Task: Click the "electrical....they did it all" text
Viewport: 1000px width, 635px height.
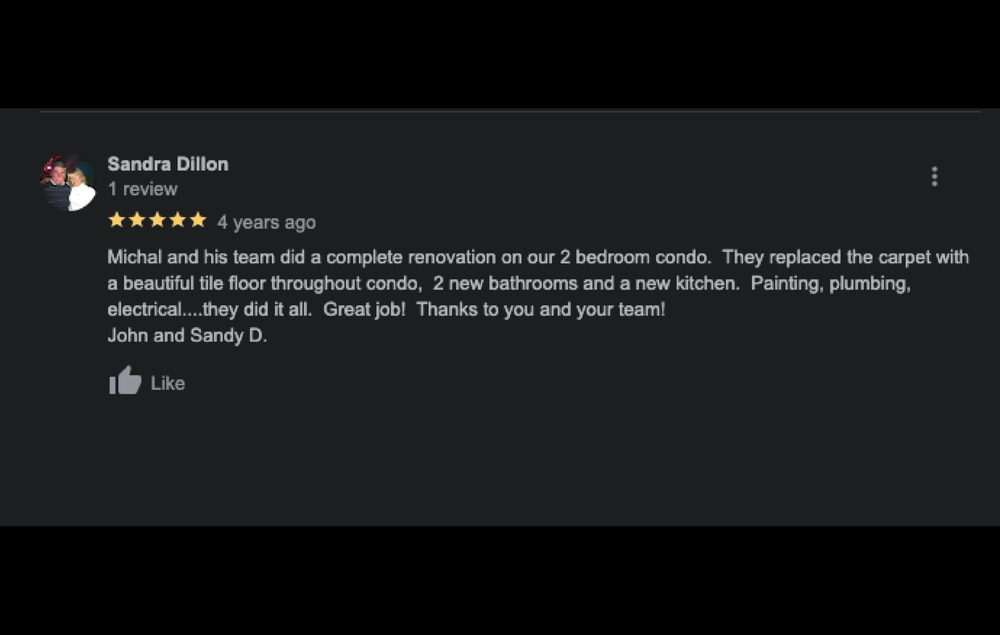Action: (x=210, y=309)
